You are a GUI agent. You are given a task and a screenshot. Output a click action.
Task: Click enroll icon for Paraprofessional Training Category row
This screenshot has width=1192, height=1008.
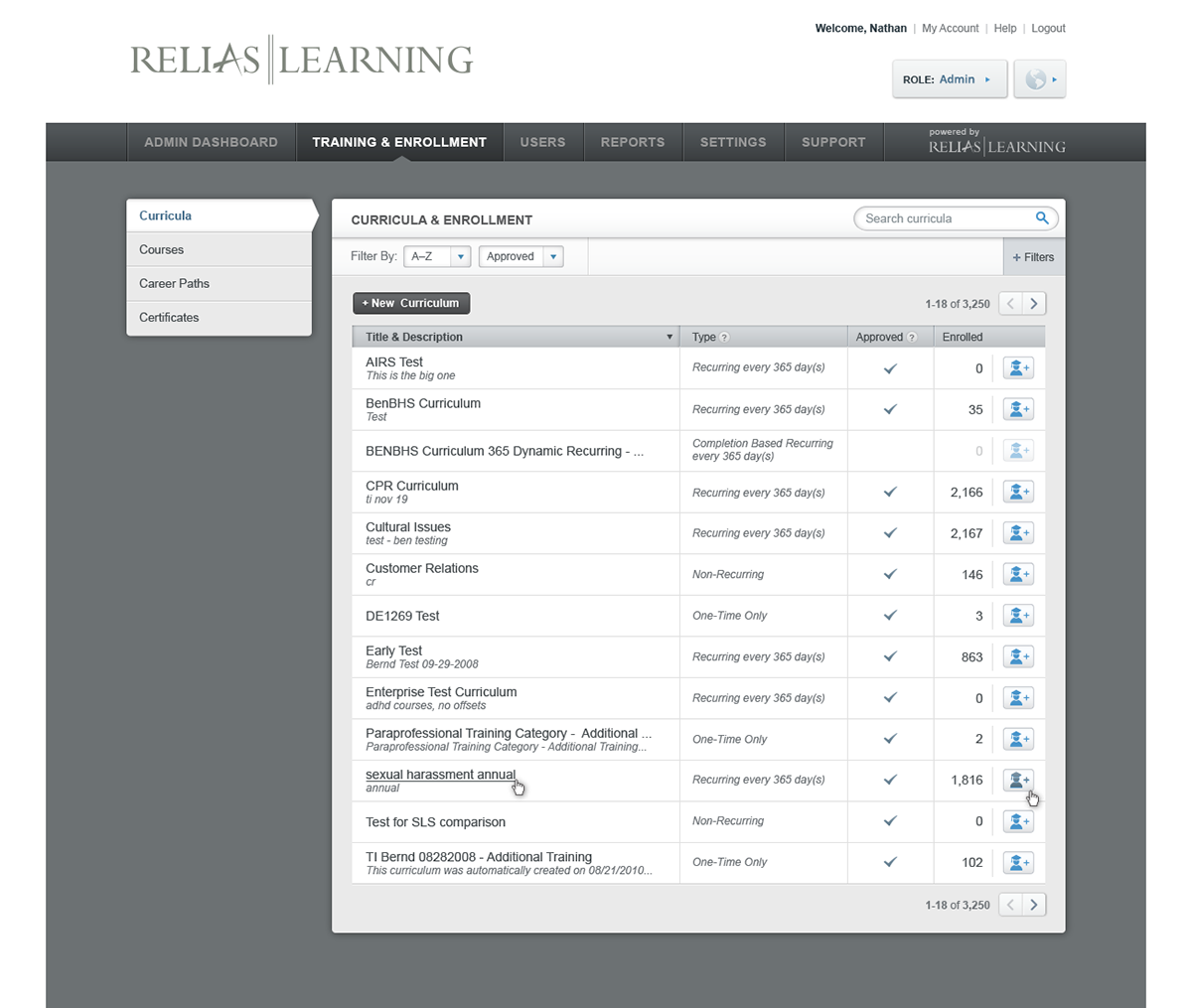[x=1018, y=739]
